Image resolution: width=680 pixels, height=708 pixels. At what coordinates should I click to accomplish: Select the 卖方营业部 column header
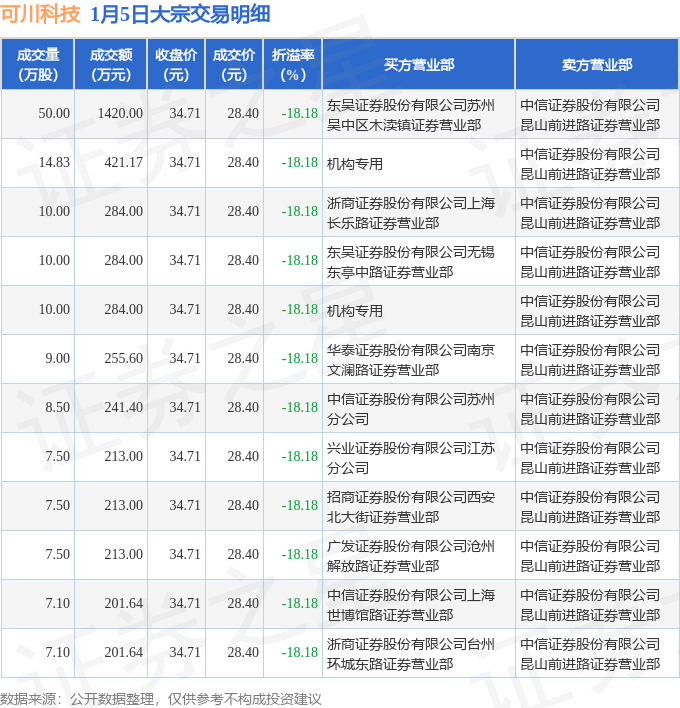596,65
